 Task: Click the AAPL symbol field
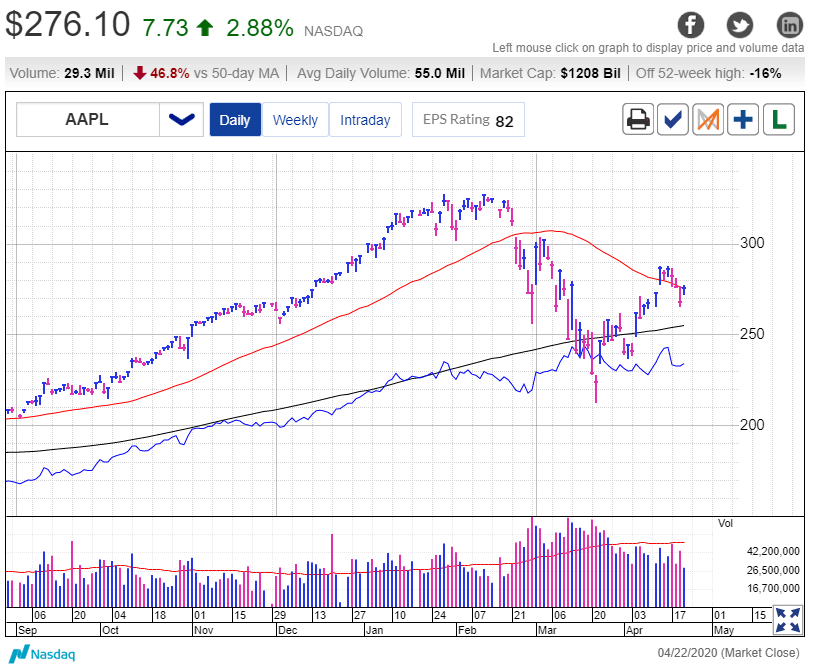[87, 119]
